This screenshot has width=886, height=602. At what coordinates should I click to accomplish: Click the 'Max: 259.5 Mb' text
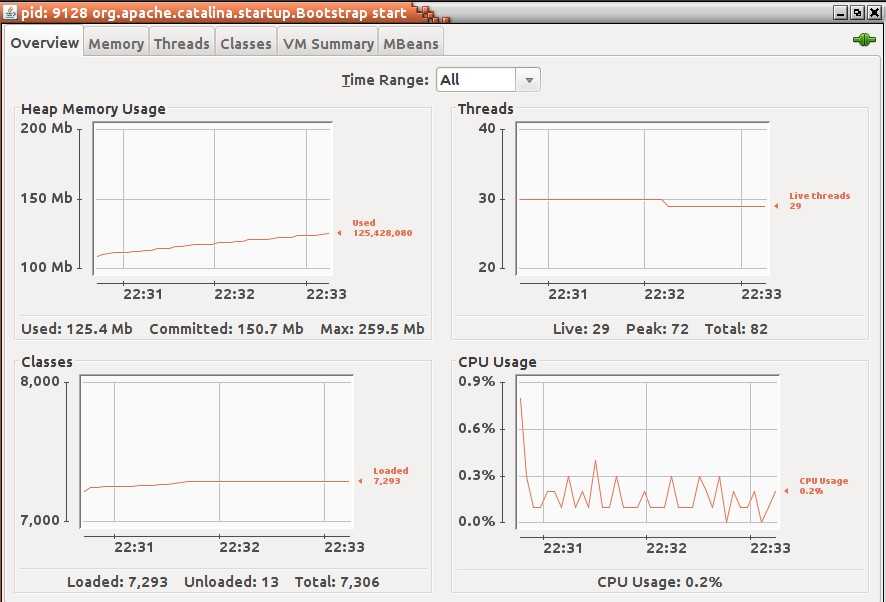pos(372,329)
